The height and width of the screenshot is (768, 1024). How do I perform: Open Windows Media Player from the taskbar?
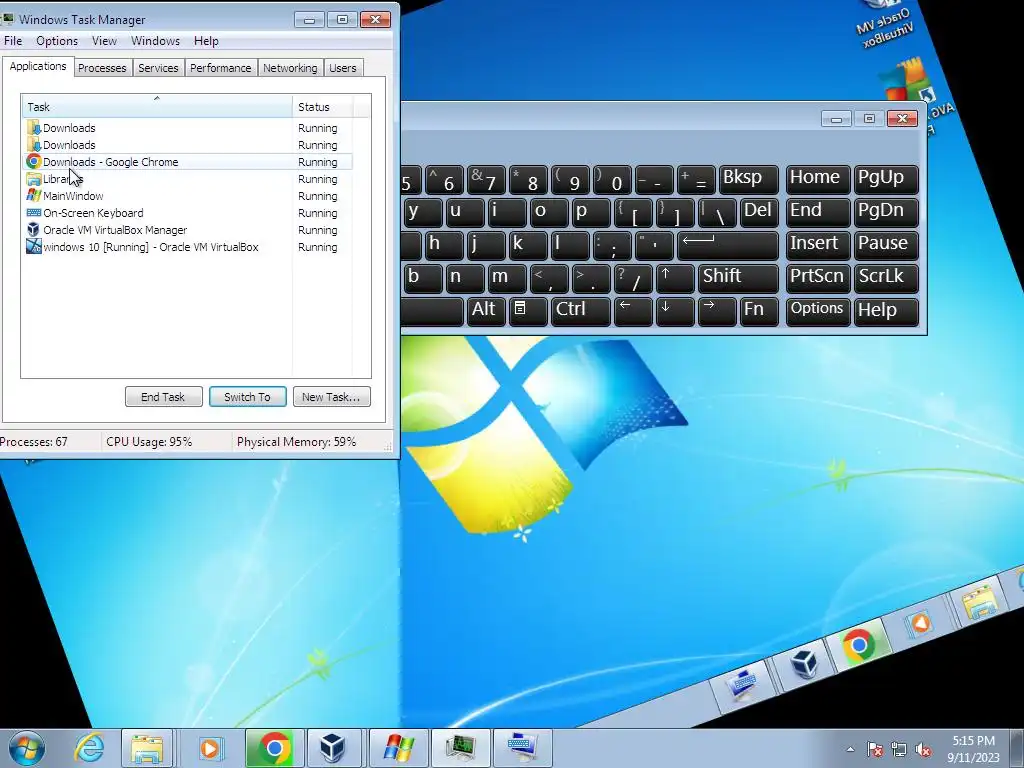(x=210, y=748)
